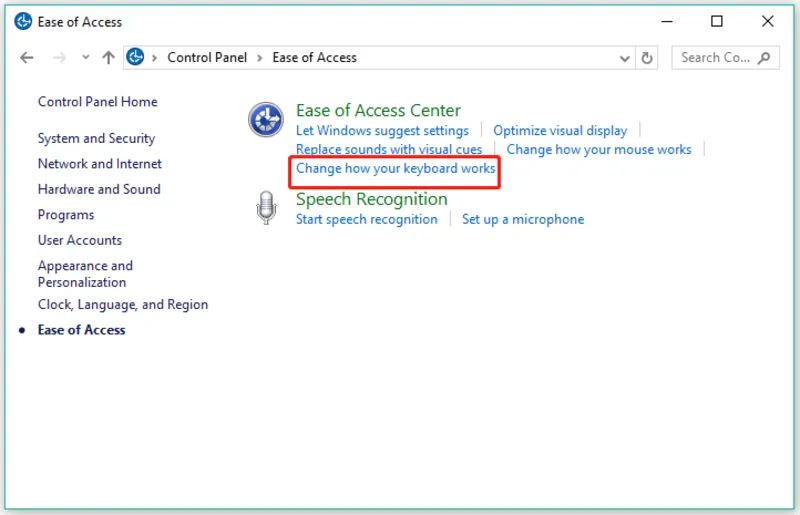
Task: Click Start speech recognition link
Action: point(366,219)
